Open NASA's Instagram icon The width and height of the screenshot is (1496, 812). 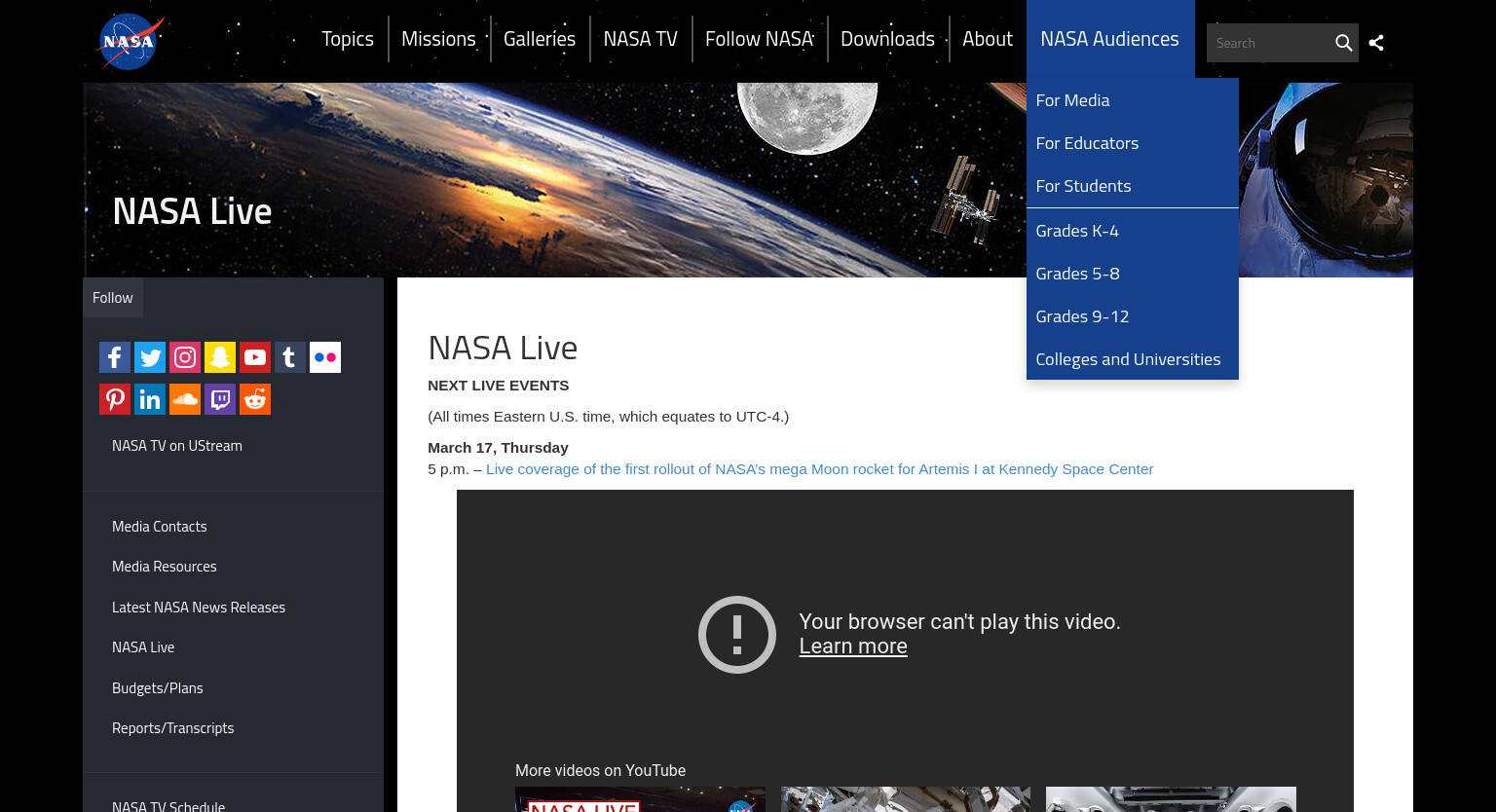point(185,357)
